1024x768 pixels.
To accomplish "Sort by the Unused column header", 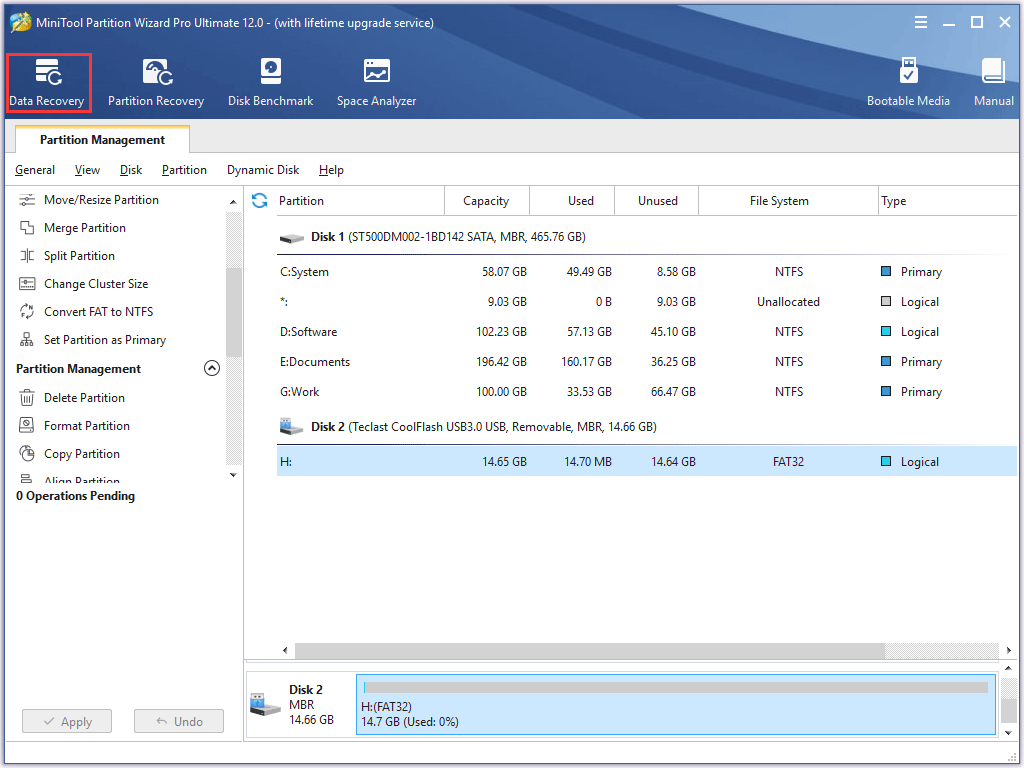I will (657, 200).
